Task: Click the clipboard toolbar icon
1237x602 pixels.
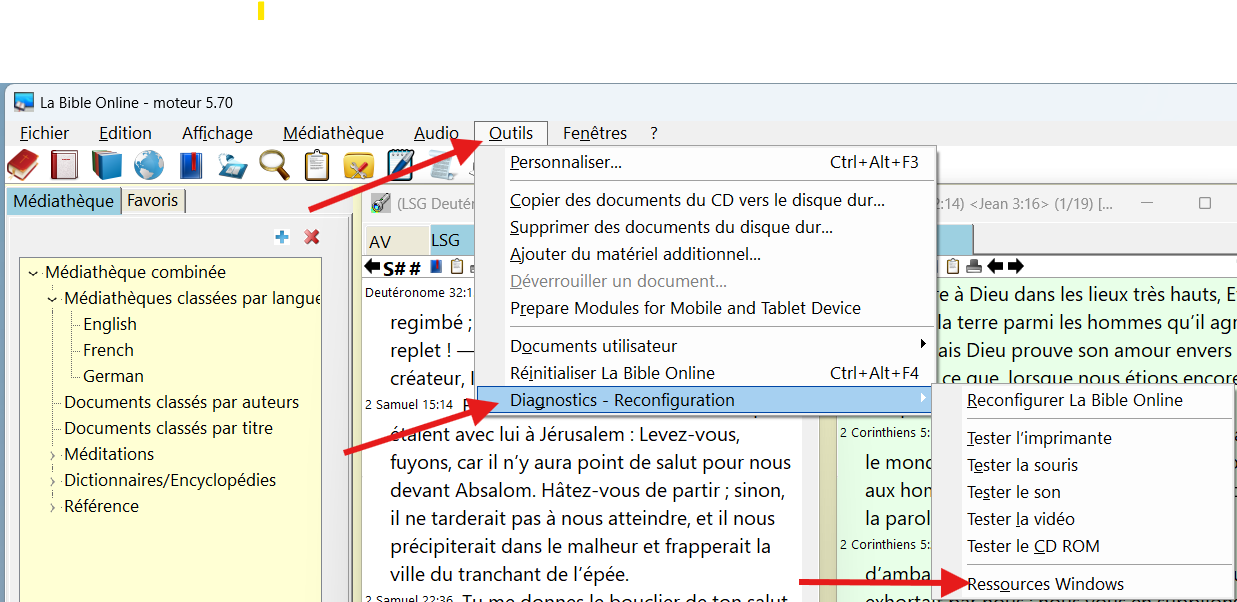Action: tap(317, 165)
